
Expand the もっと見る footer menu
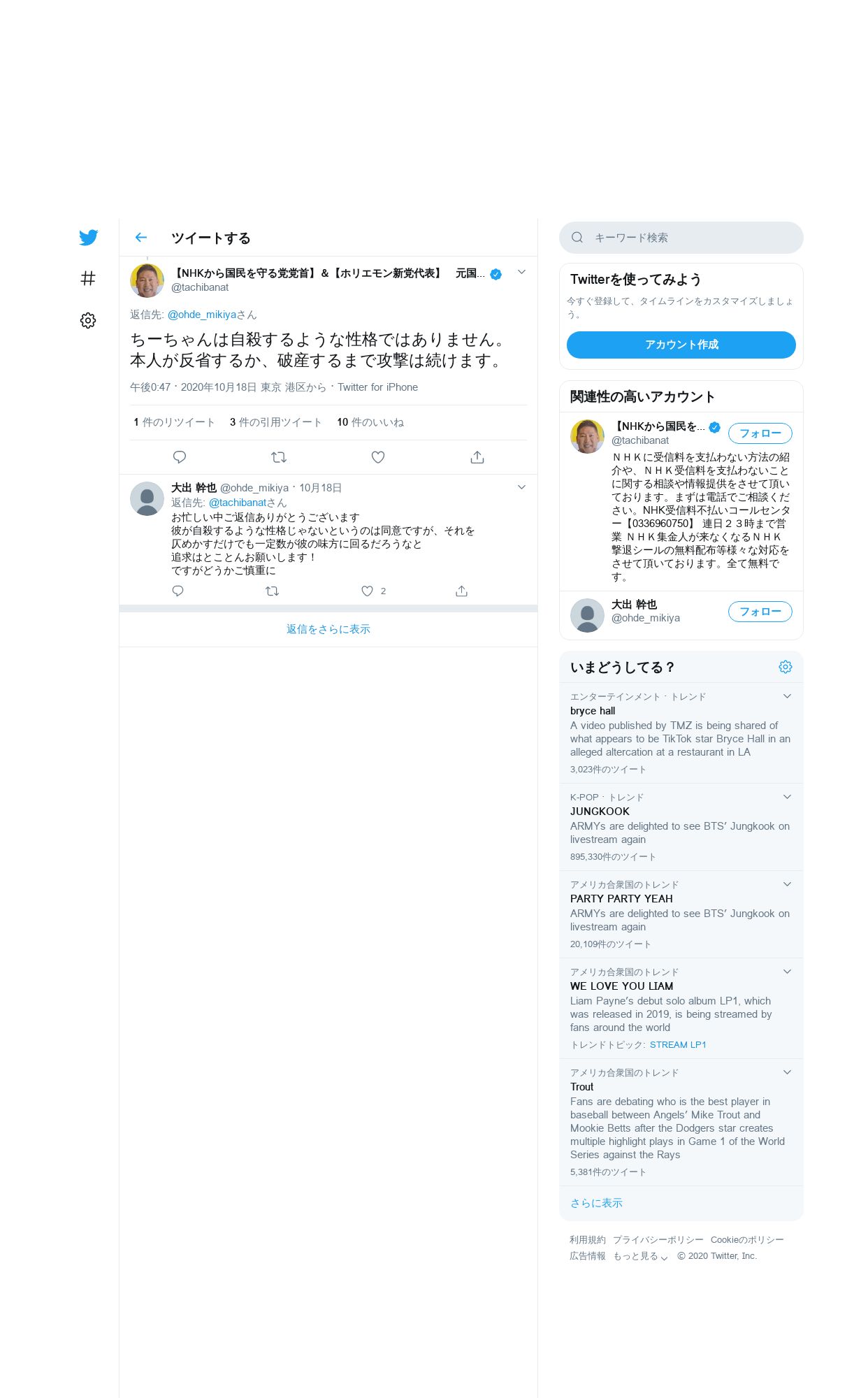(640, 1256)
